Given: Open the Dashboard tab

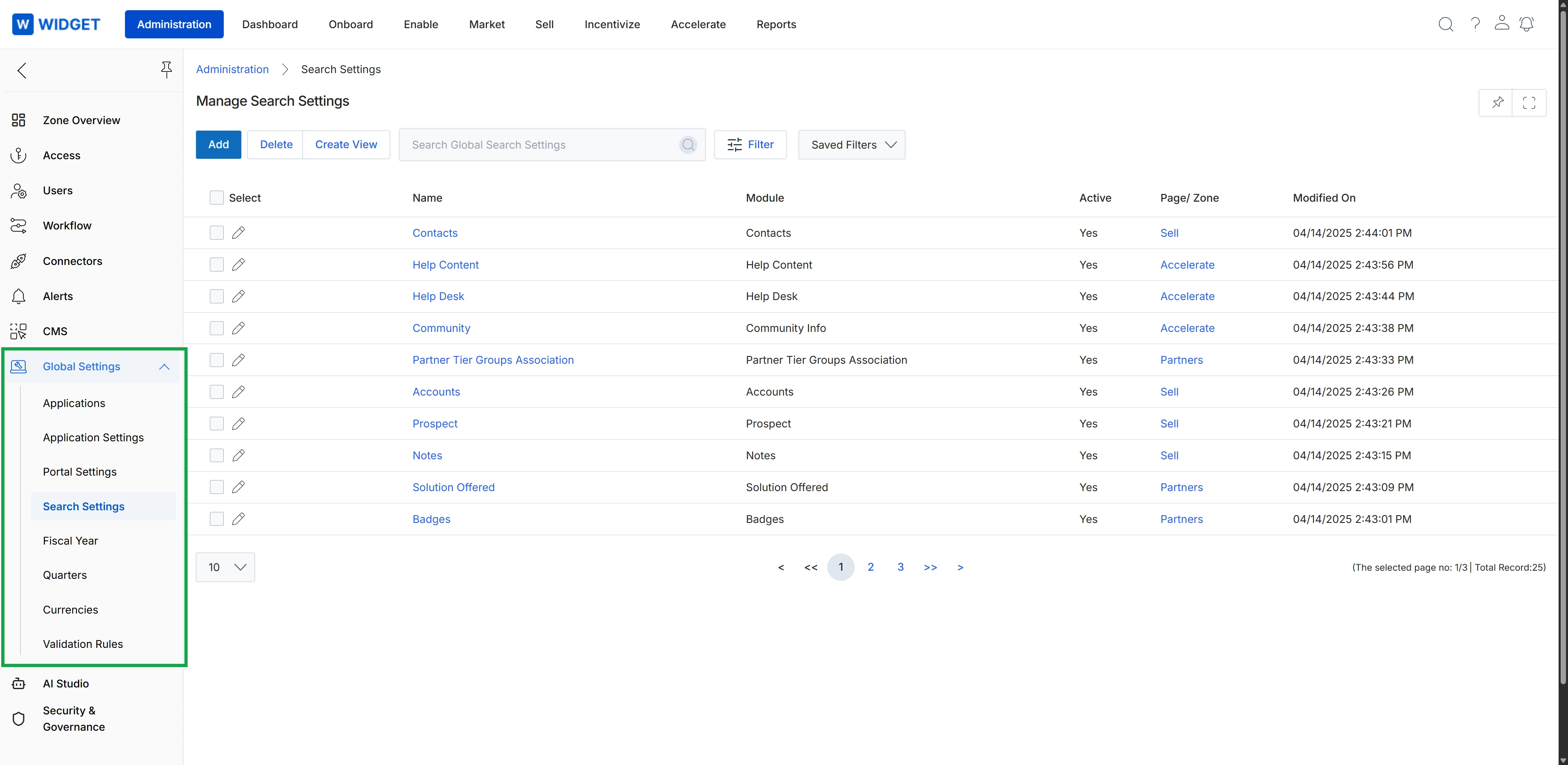Looking at the screenshot, I should (269, 24).
